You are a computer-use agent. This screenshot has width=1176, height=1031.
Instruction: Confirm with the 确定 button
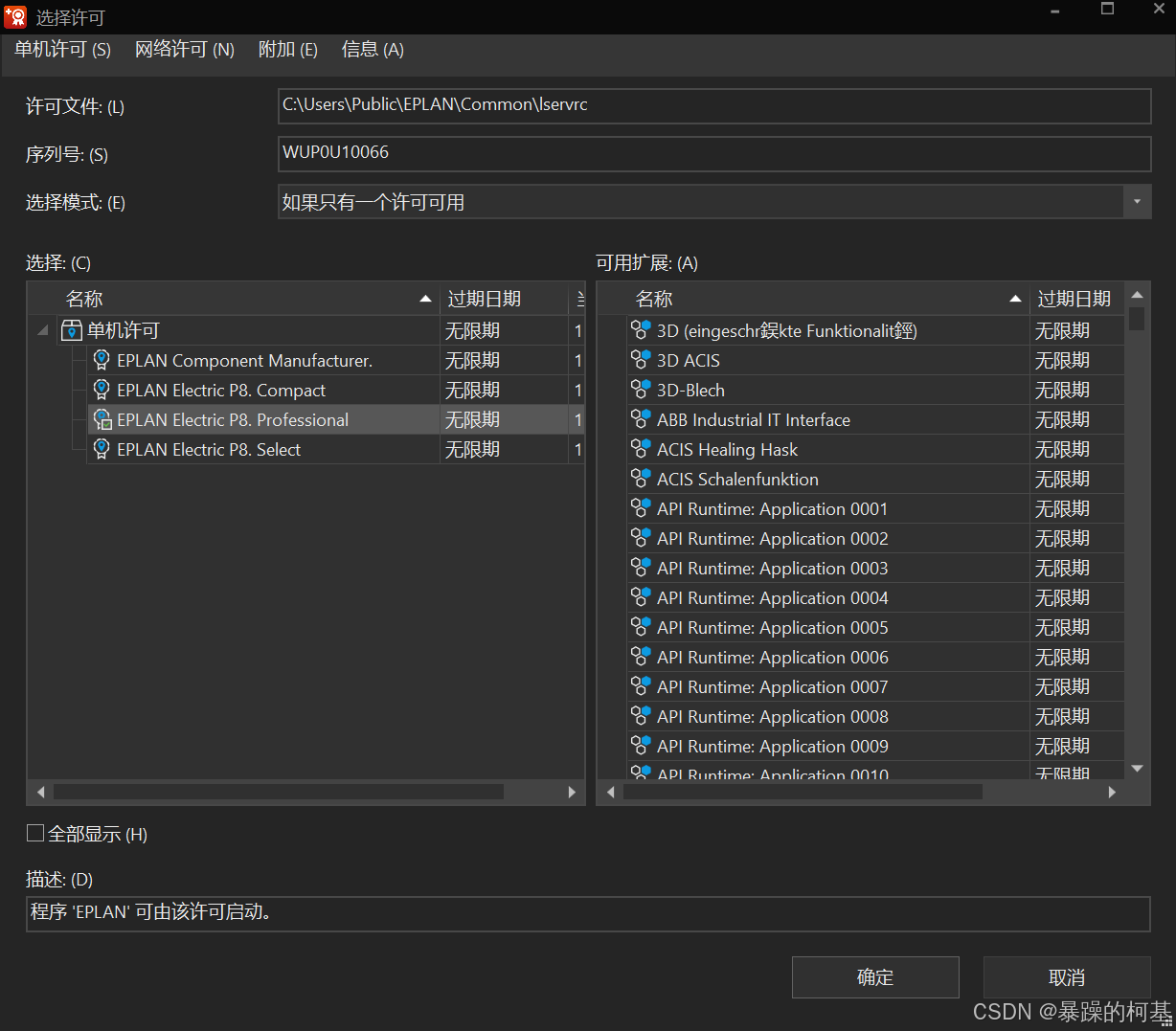point(875,977)
